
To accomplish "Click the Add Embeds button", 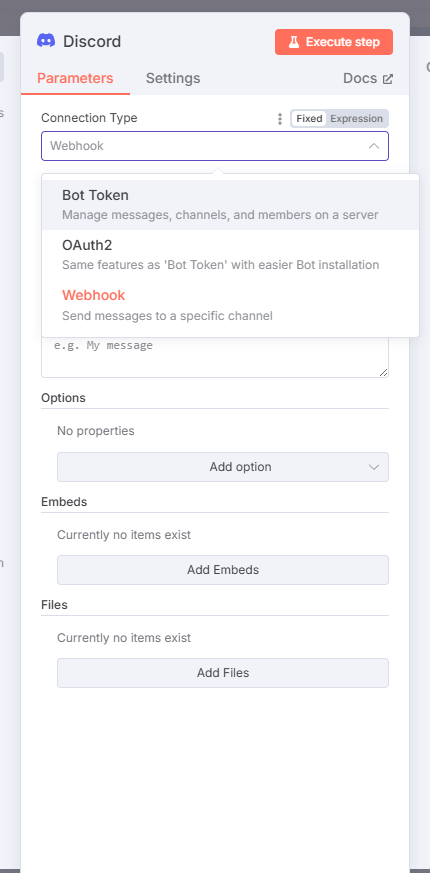I will pyautogui.click(x=223, y=570).
